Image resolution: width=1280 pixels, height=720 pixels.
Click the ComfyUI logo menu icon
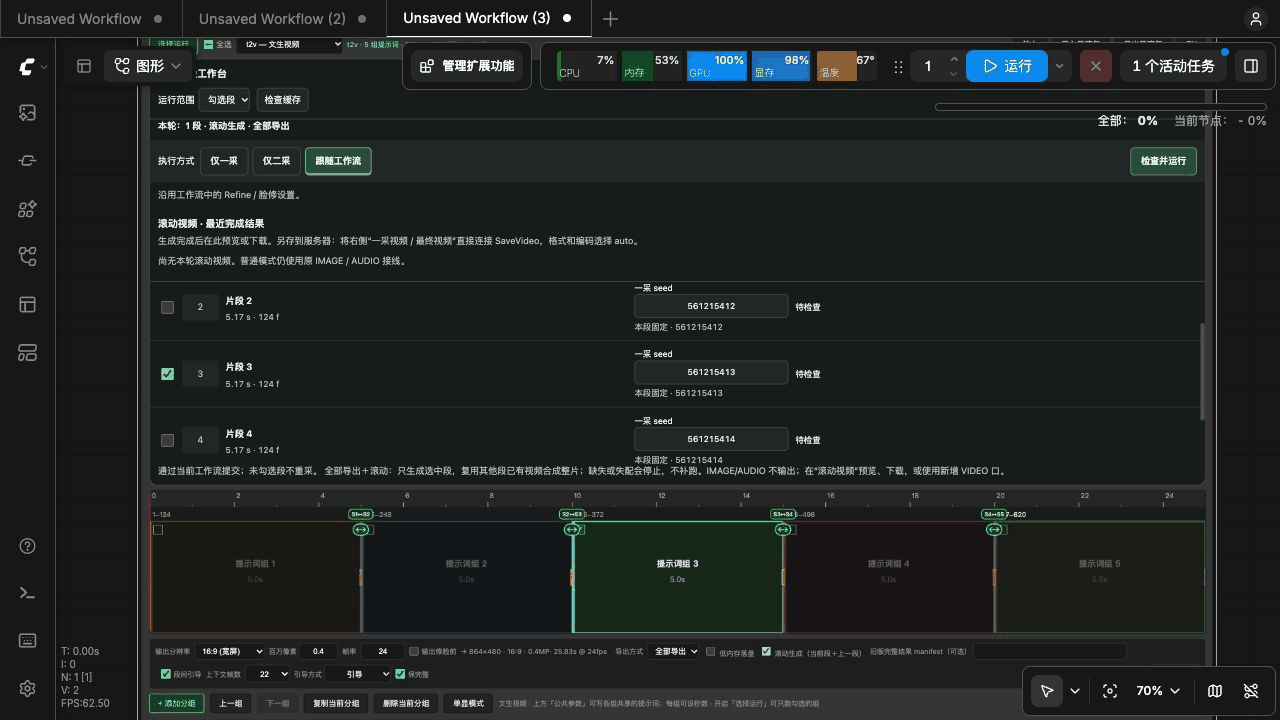(x=27, y=66)
